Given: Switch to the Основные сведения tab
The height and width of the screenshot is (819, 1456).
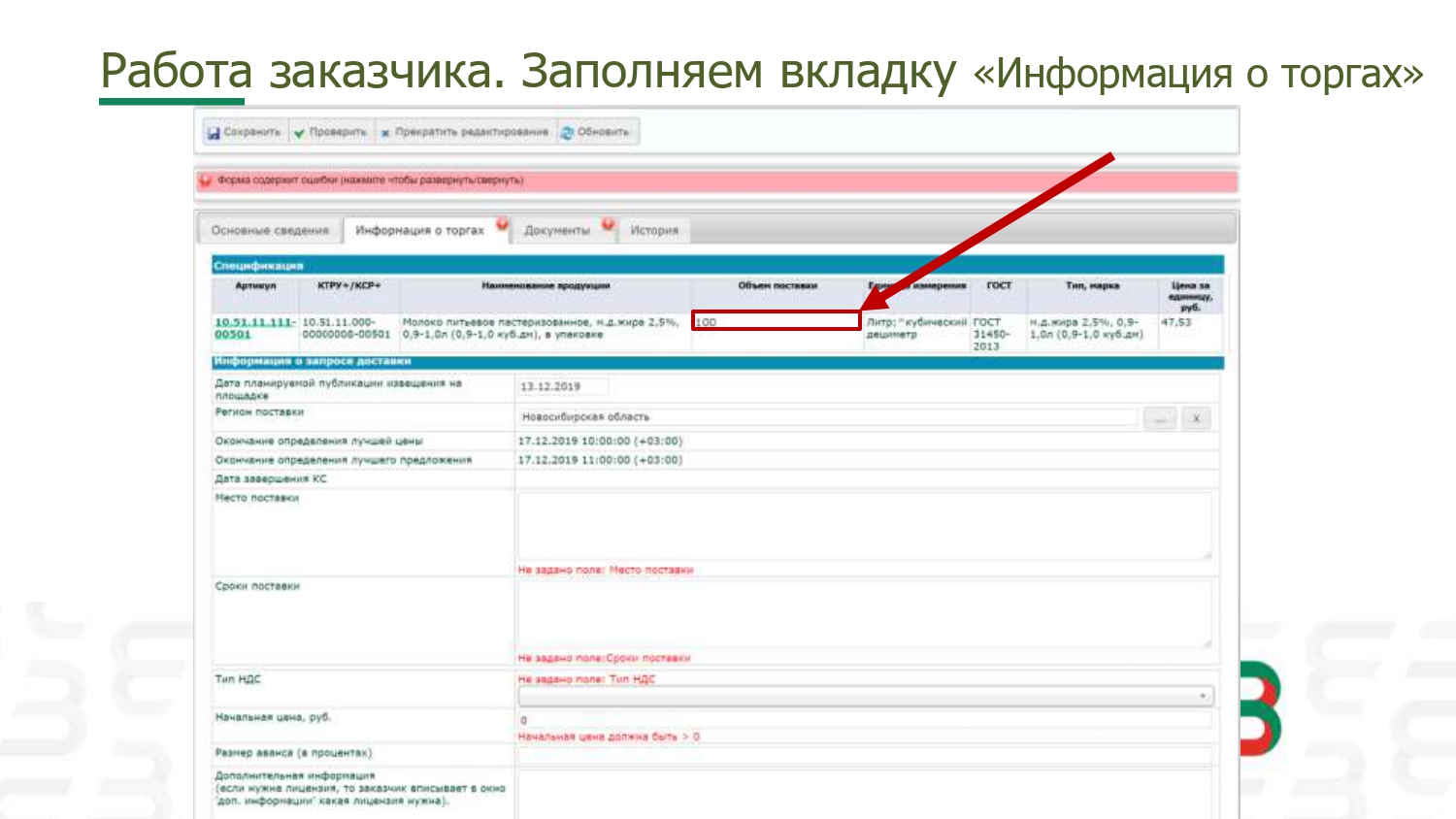Looking at the screenshot, I should (270, 231).
